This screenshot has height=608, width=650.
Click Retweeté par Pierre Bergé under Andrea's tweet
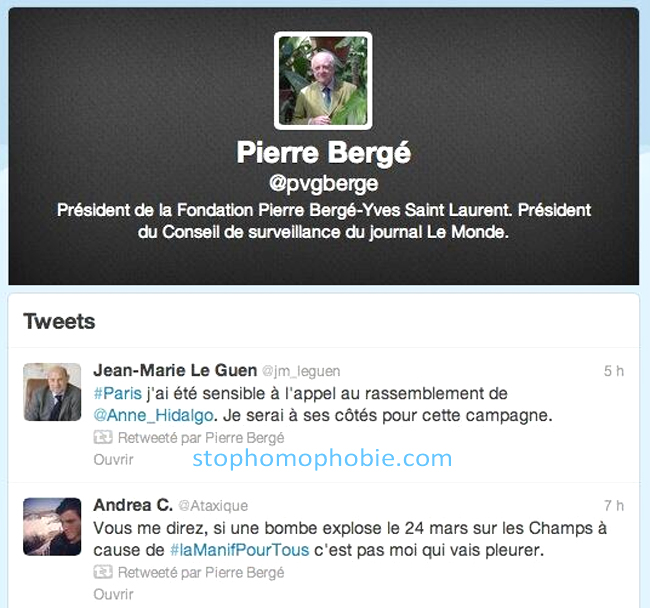pos(201,572)
